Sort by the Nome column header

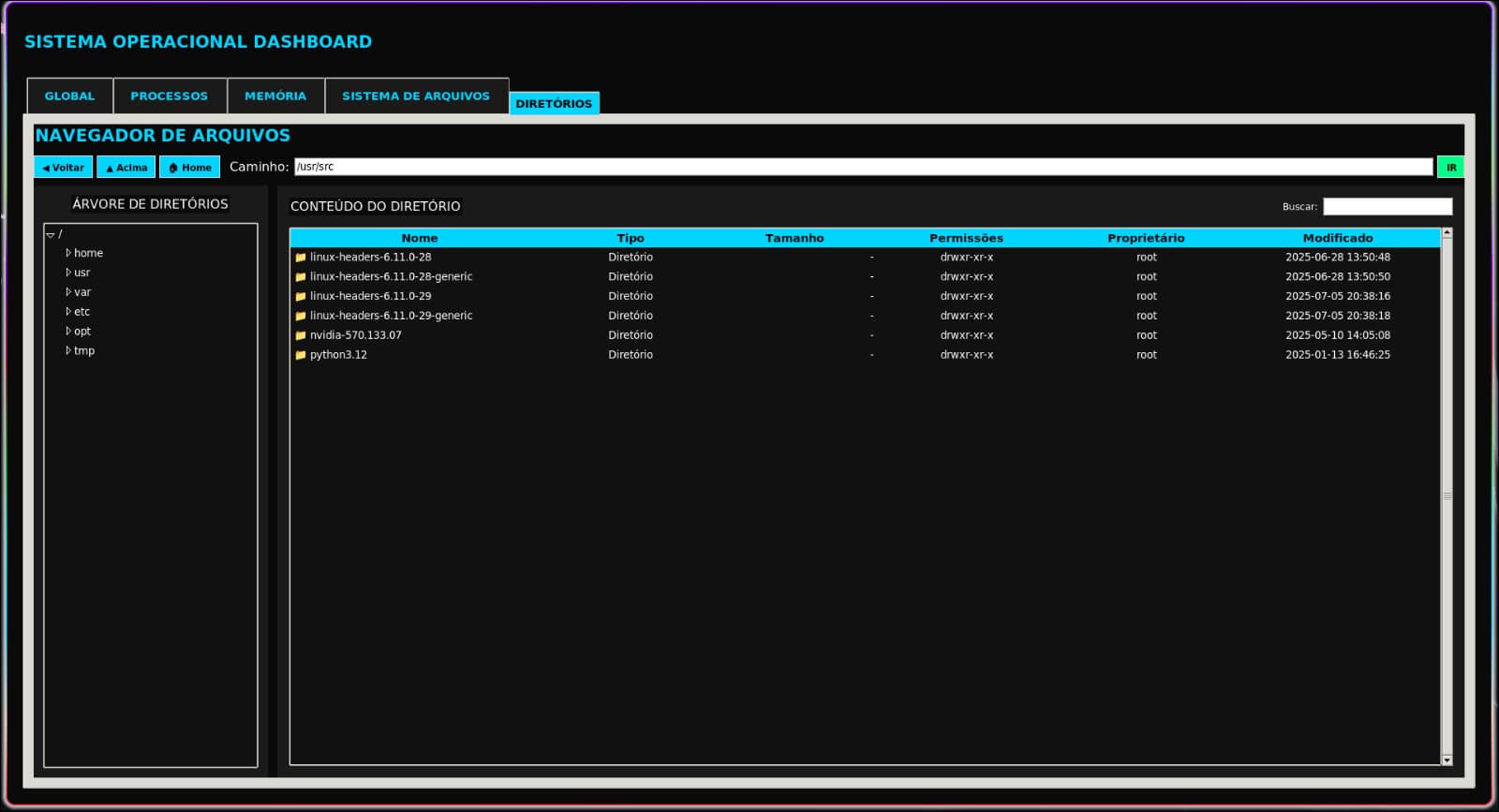pyautogui.click(x=420, y=238)
